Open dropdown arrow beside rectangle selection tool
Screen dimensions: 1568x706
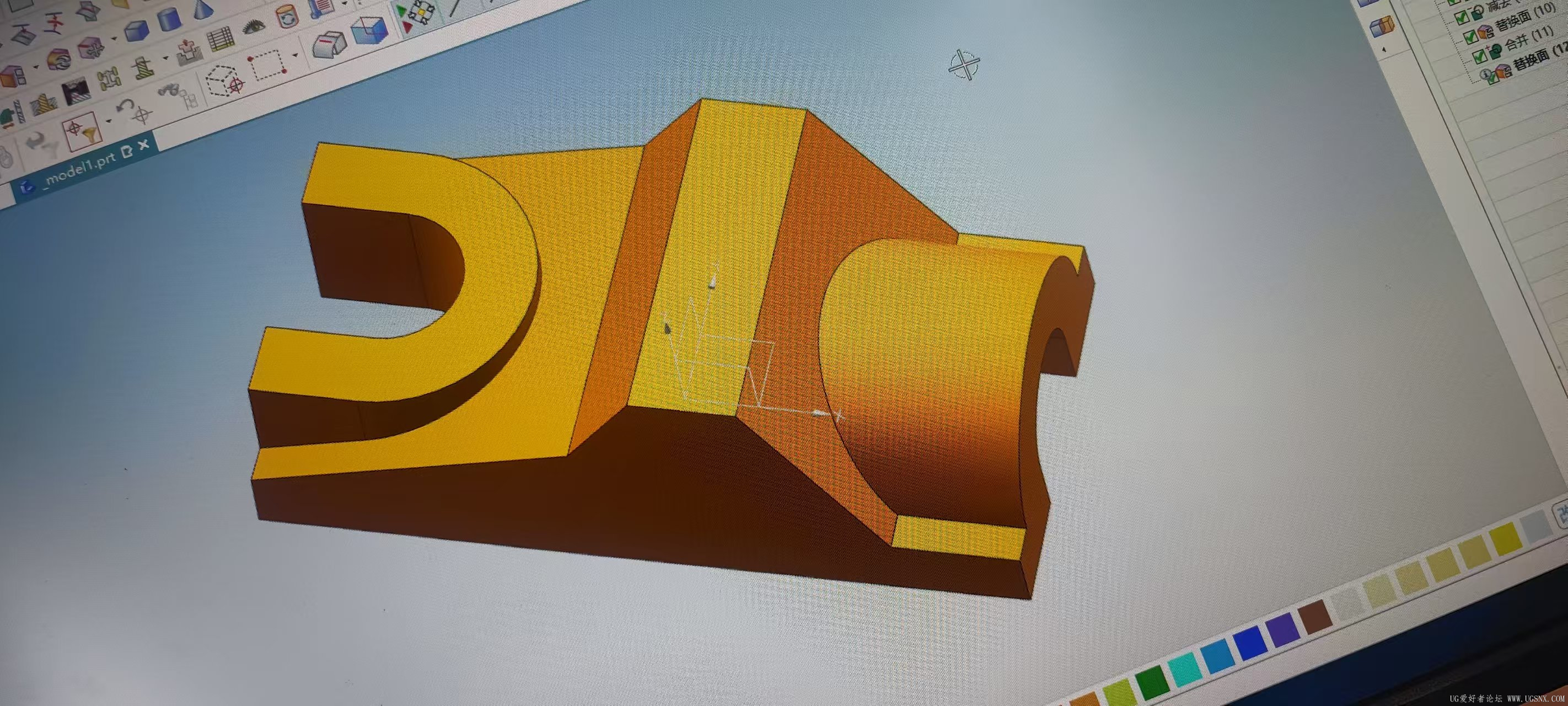click(296, 56)
